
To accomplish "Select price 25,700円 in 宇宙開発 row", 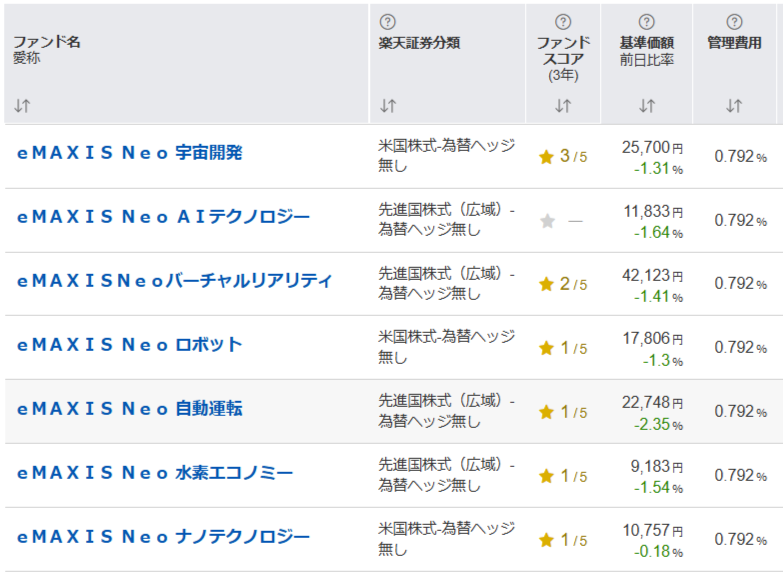I will pyautogui.click(x=652, y=147).
